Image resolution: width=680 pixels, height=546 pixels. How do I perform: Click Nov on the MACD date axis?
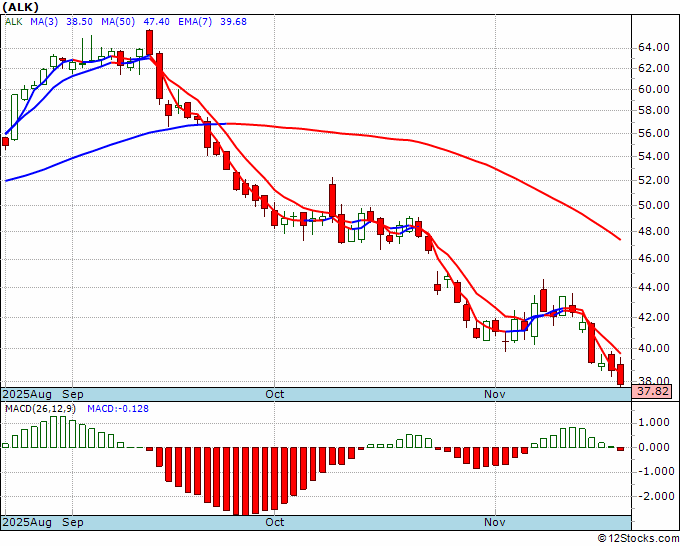coord(495,522)
